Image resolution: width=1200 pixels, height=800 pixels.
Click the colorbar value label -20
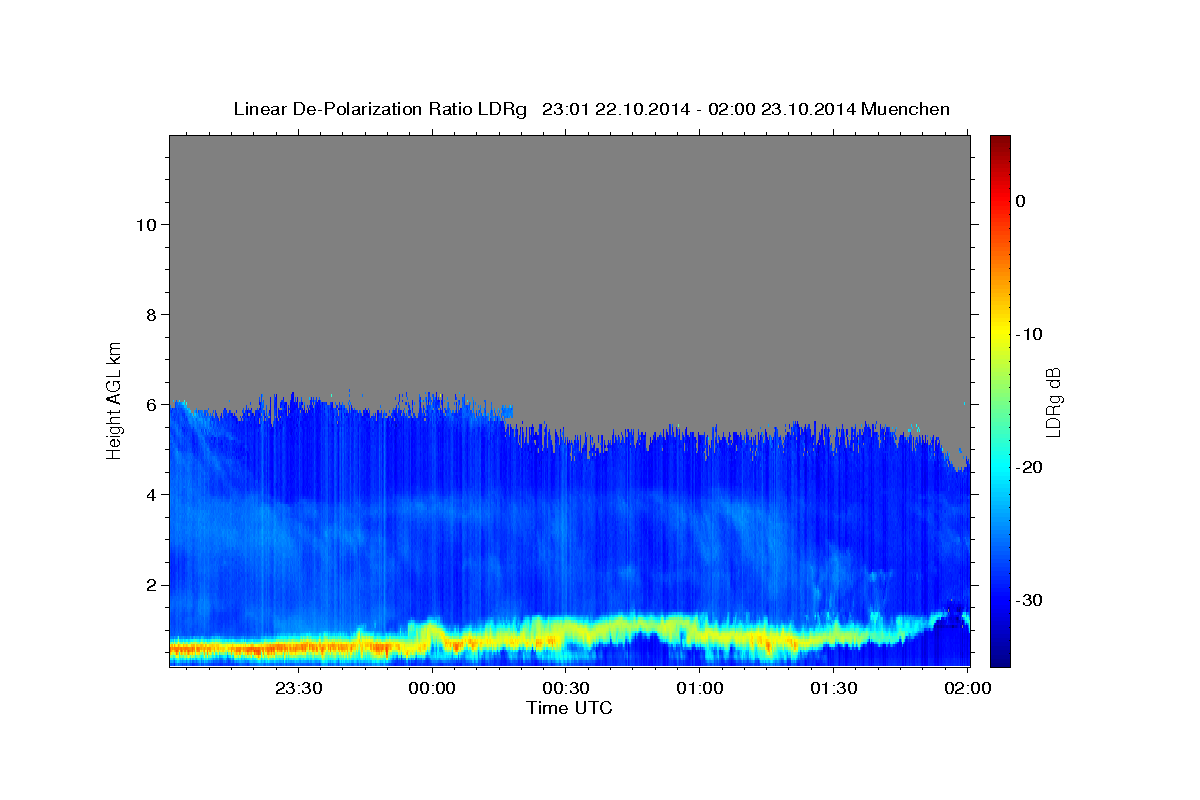pyautogui.click(x=1030, y=467)
